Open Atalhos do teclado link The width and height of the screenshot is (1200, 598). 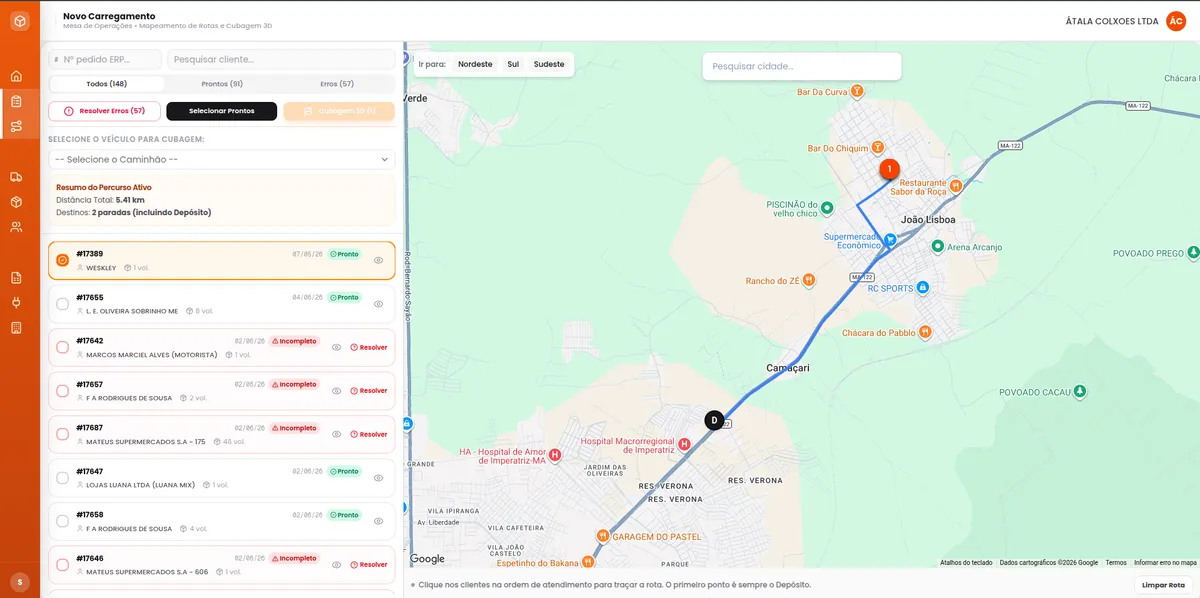coord(966,563)
